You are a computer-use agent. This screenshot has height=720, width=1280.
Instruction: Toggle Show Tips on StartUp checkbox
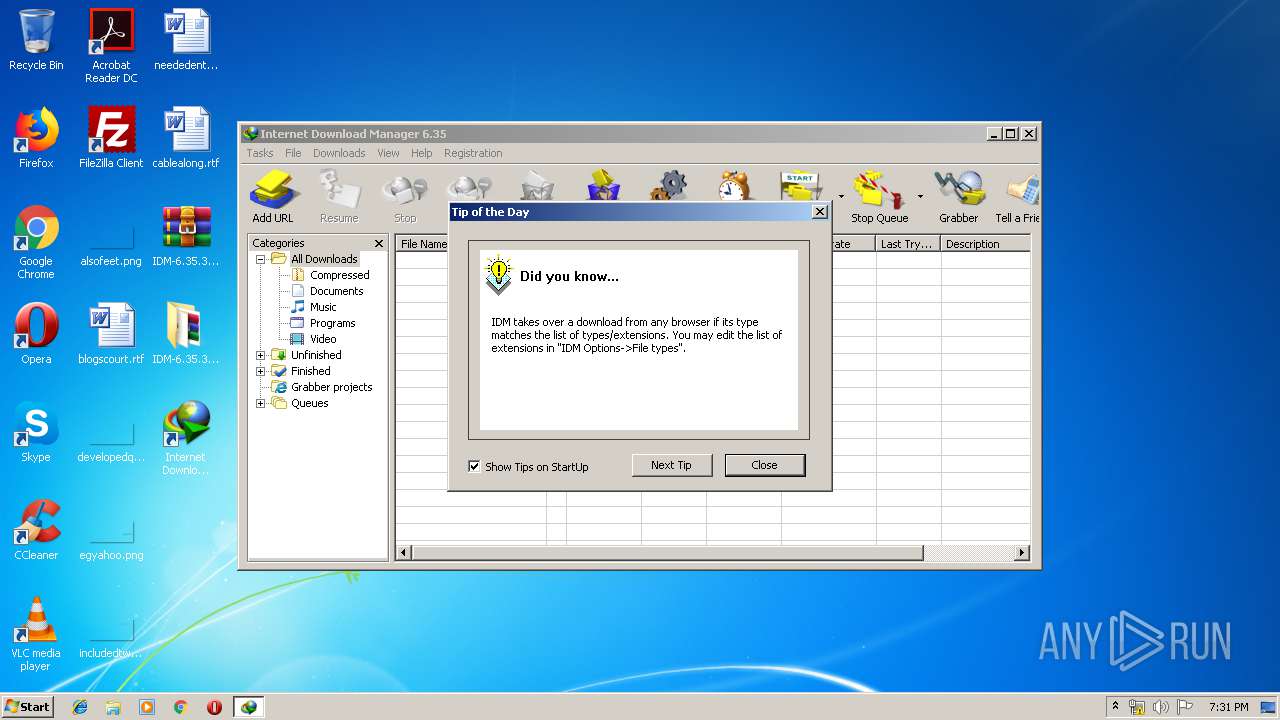474,466
